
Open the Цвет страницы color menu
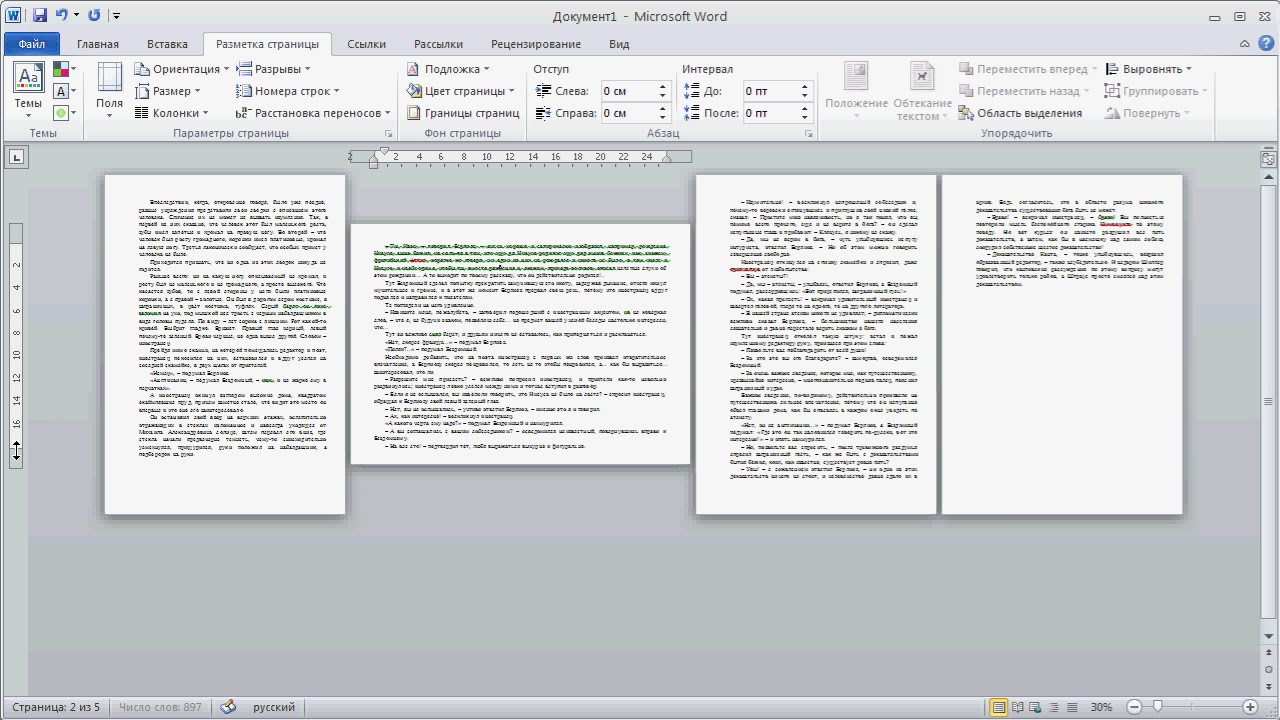[x=461, y=91]
